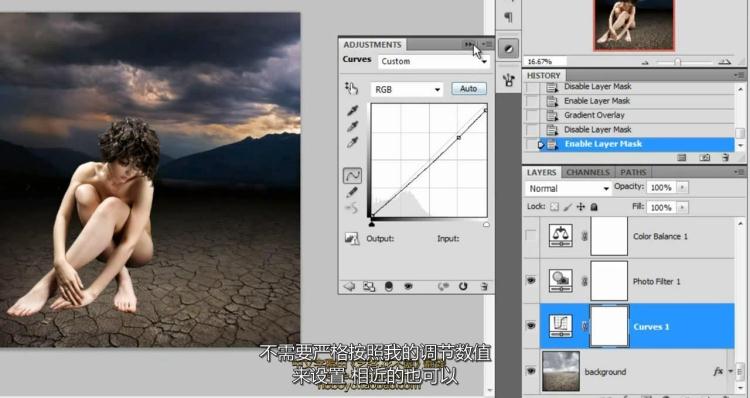Select the edit points curve tool

tap(353, 176)
